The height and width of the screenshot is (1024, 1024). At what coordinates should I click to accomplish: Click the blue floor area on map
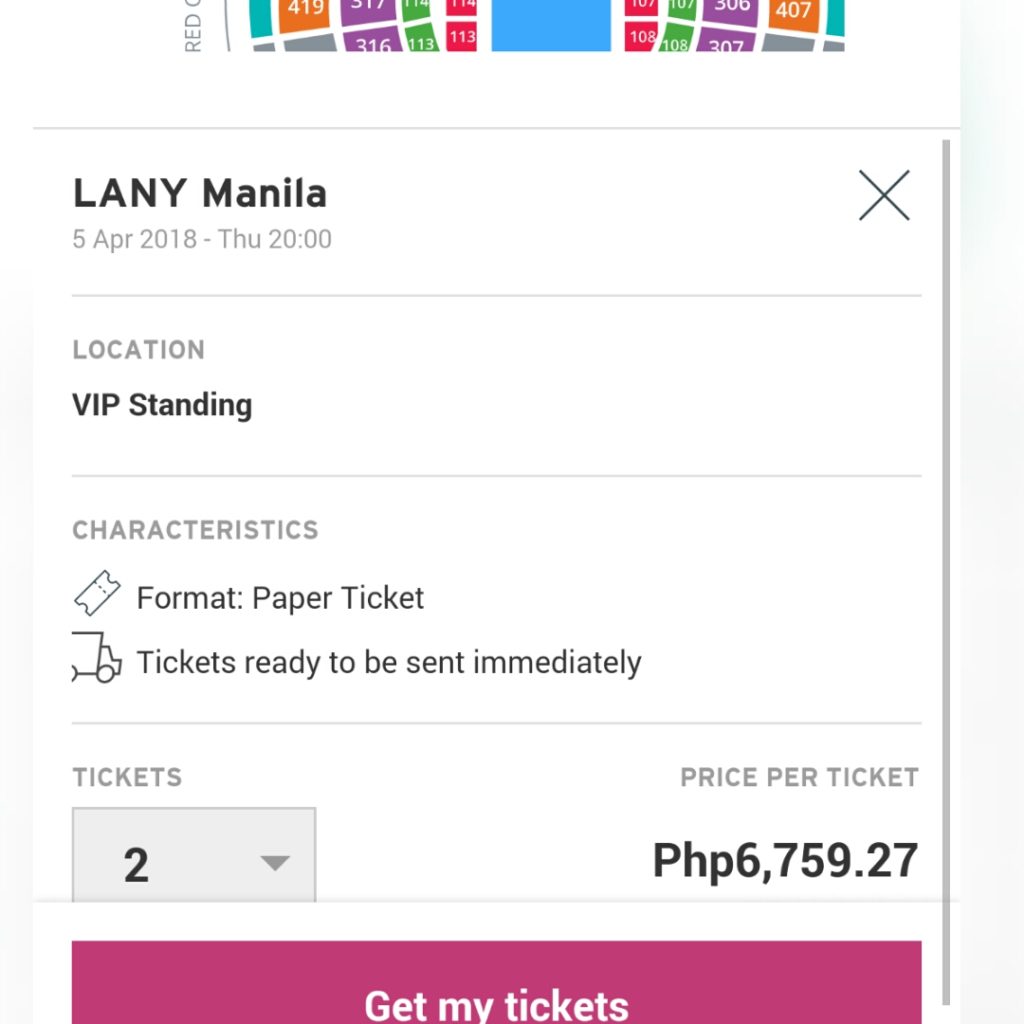[551, 25]
